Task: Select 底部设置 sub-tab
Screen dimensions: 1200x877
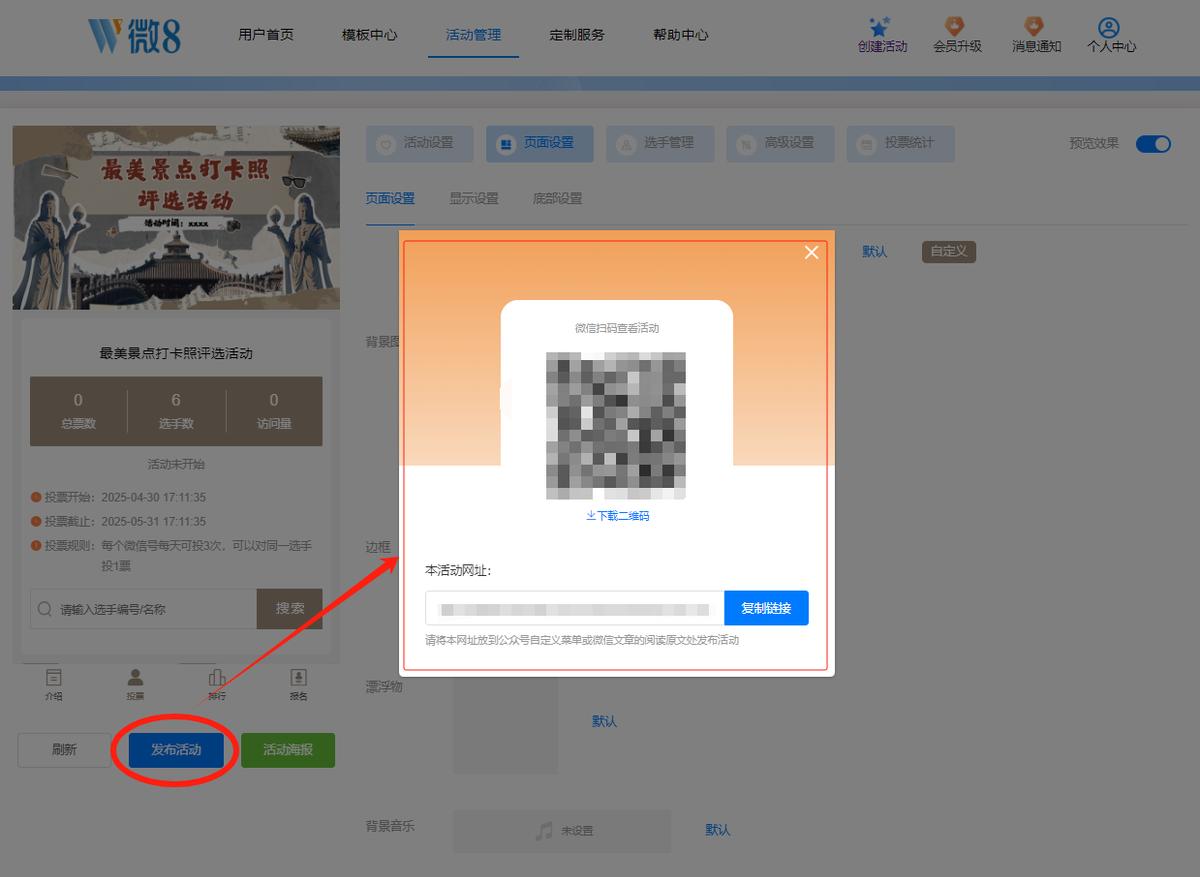Action: 557,199
